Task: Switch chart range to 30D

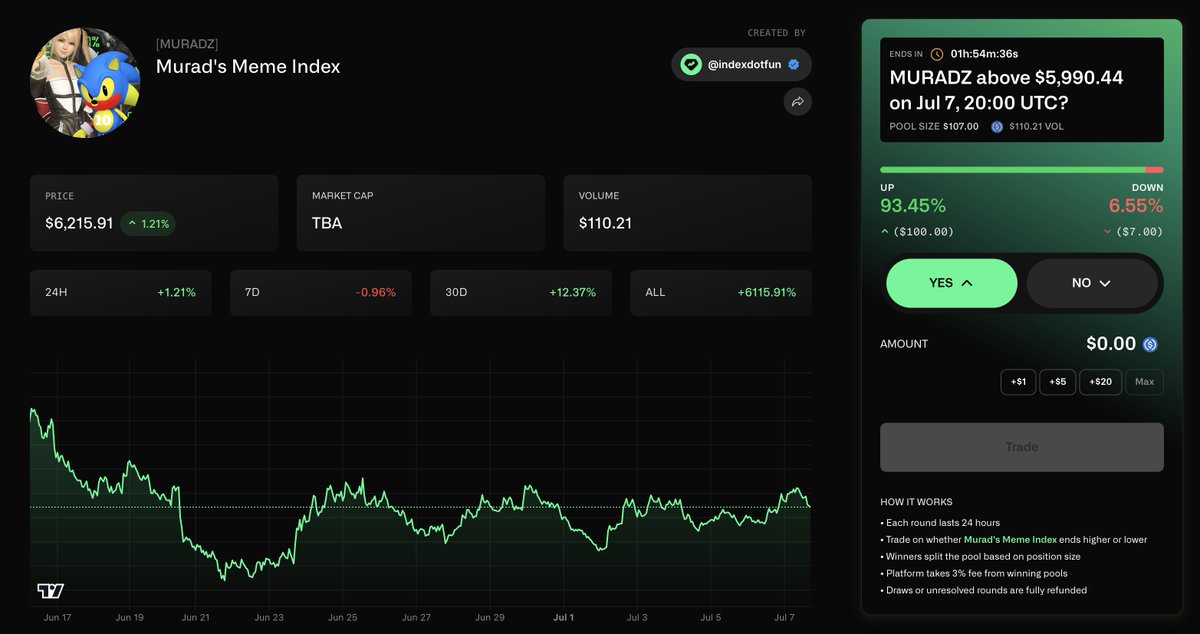Action: (x=520, y=293)
